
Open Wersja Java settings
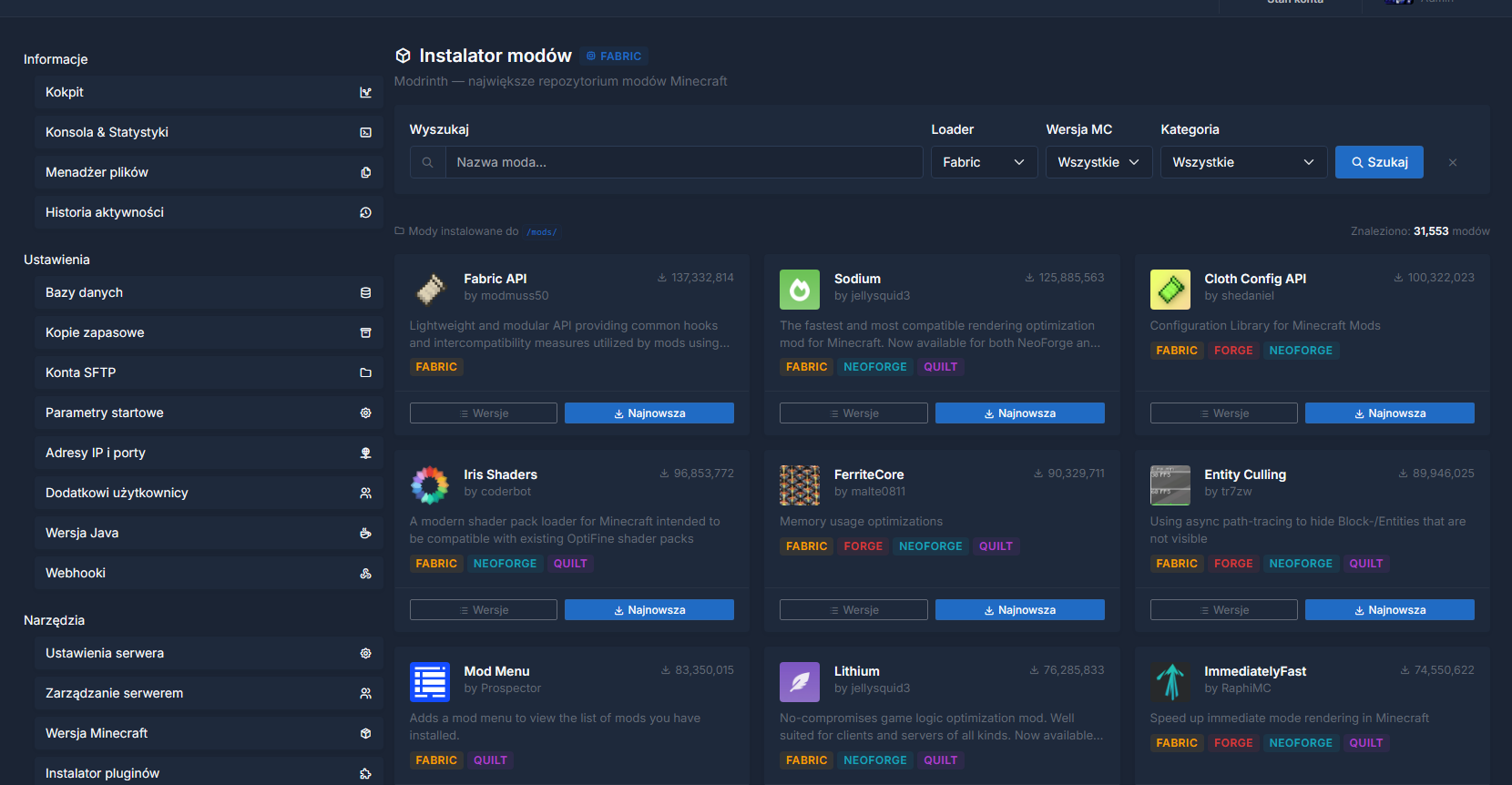(x=208, y=533)
